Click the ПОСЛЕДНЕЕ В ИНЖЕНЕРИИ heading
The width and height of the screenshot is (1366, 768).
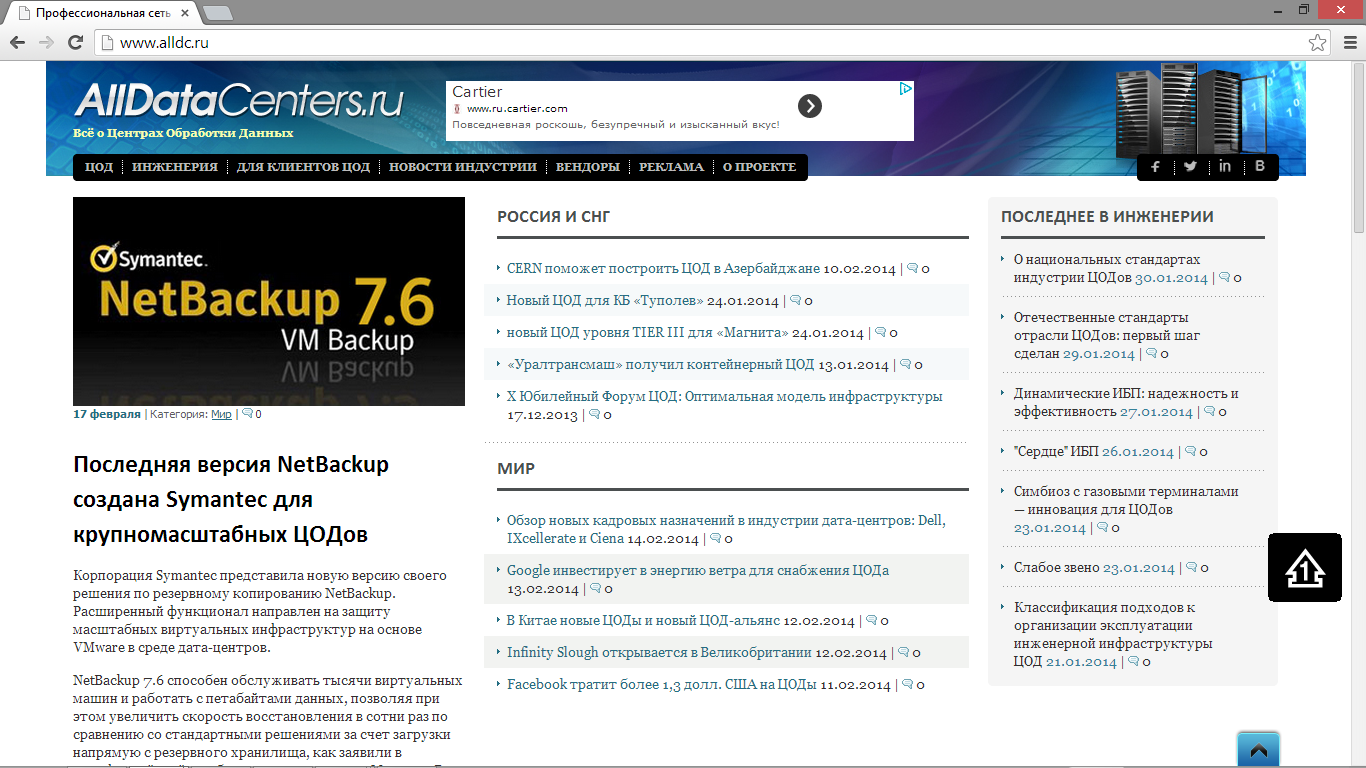[1107, 216]
